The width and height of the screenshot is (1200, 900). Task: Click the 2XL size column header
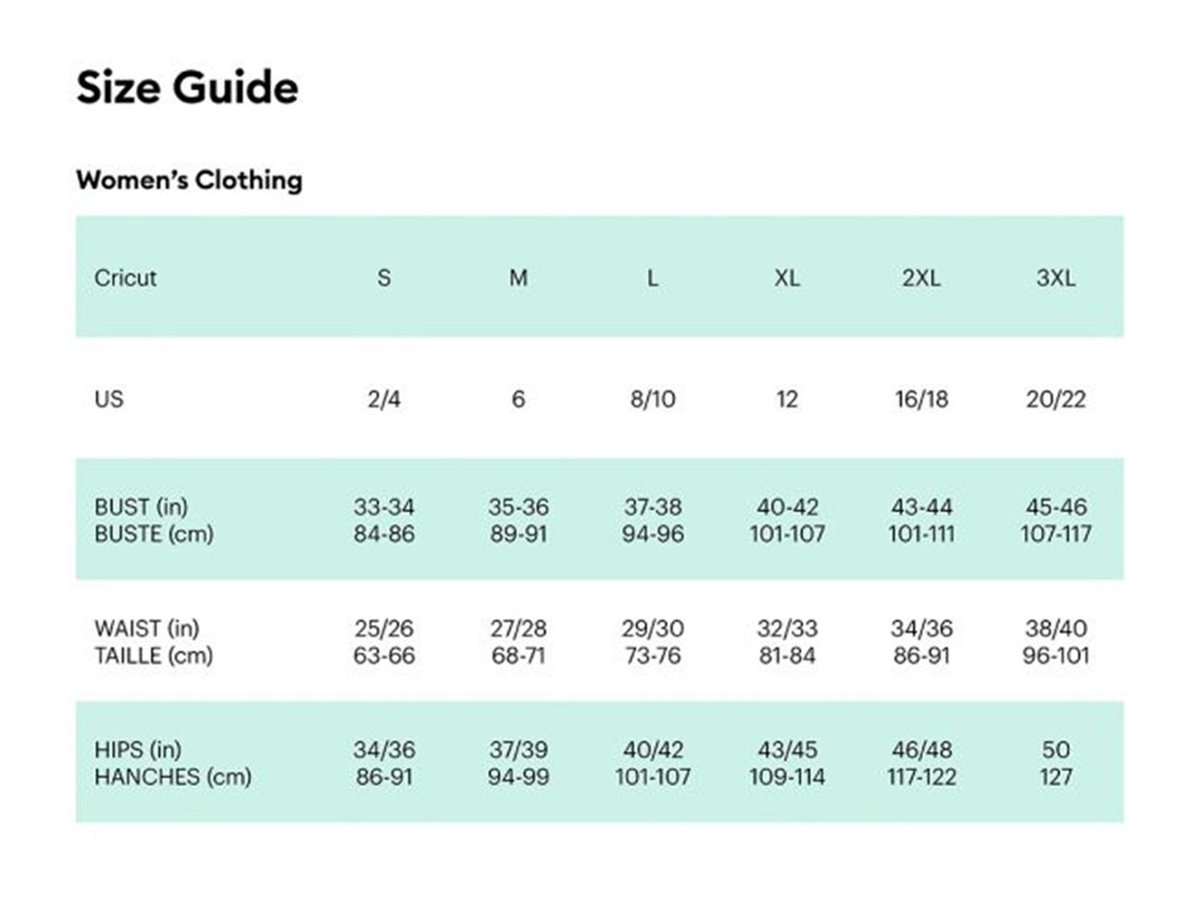[921, 279]
